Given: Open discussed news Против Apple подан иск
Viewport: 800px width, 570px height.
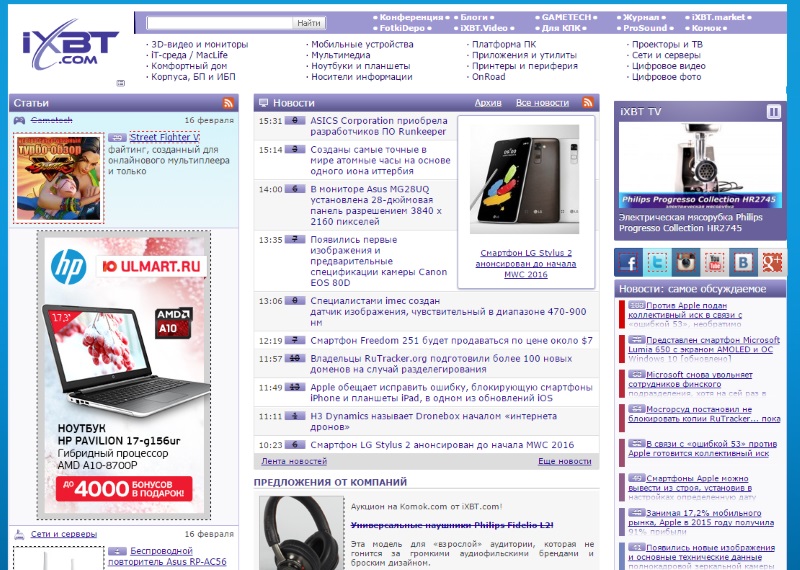Looking at the screenshot, I should (x=685, y=315).
